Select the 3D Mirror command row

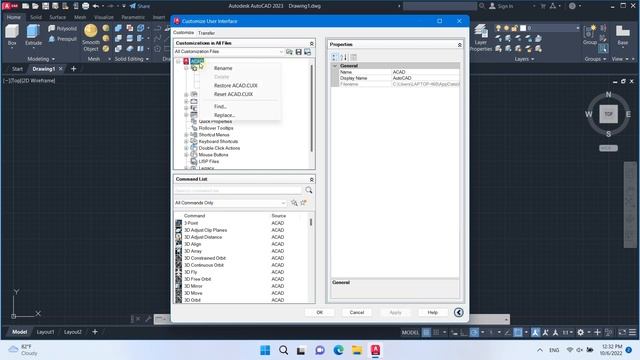pos(243,286)
